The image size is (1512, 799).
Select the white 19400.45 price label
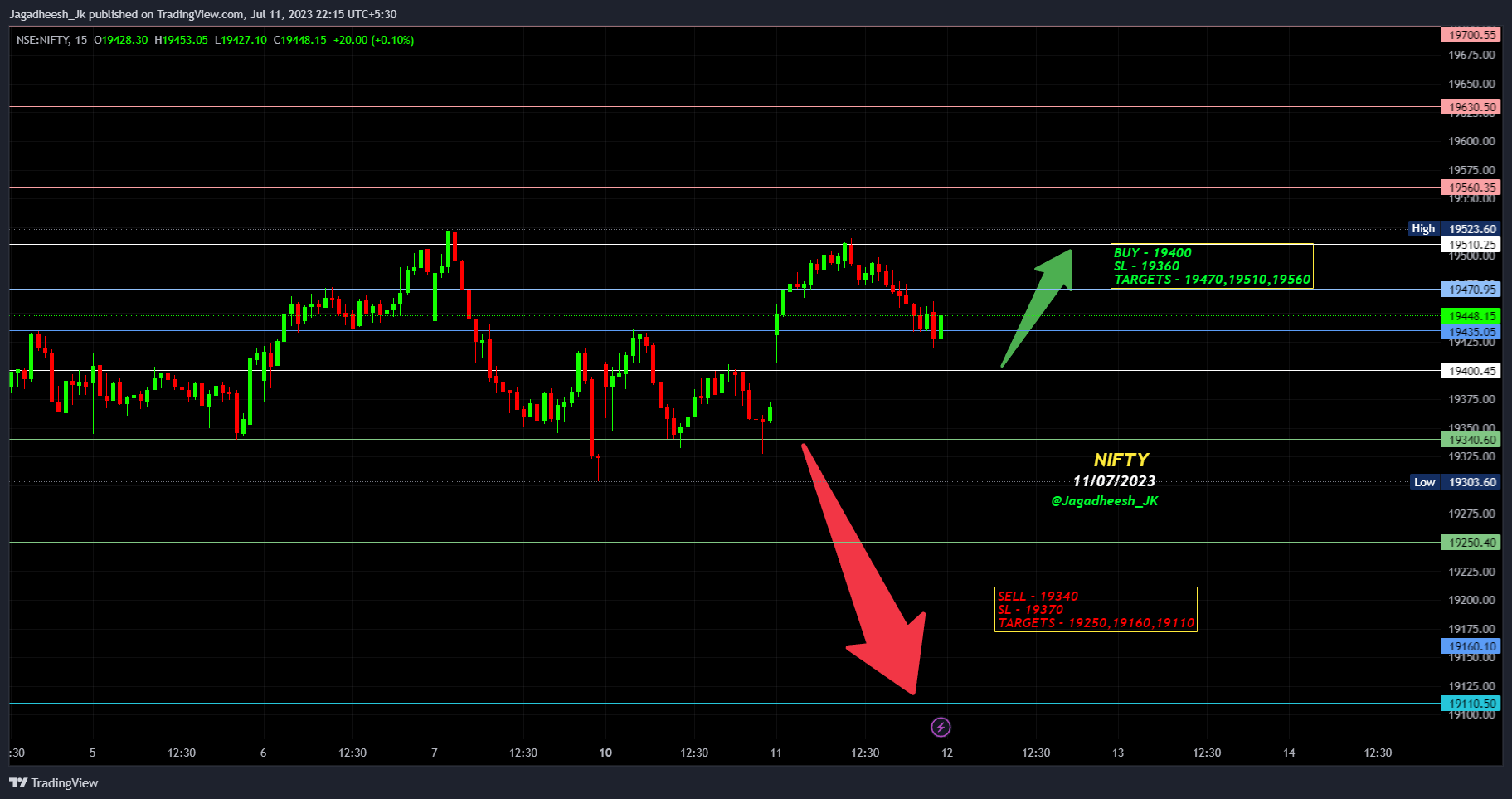pyautogui.click(x=1471, y=371)
